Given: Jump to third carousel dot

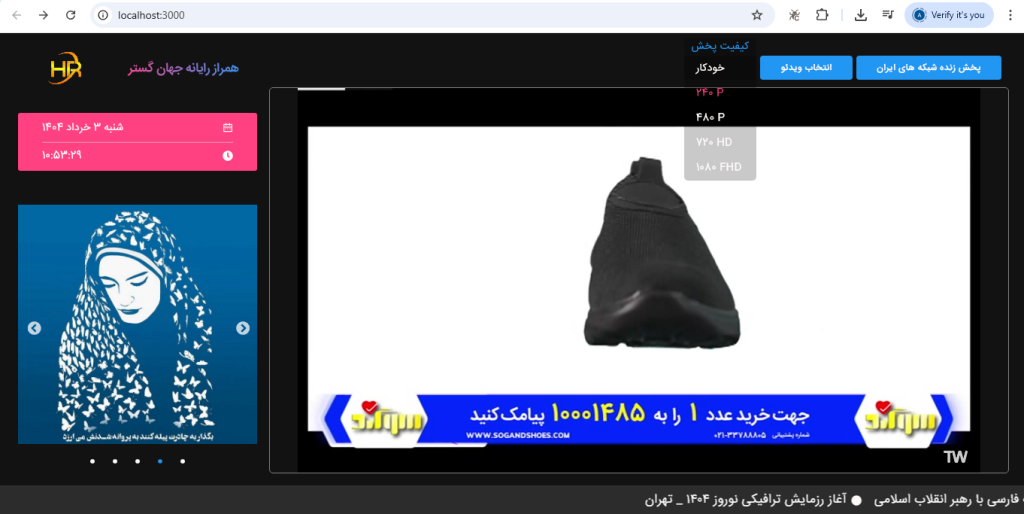Looking at the screenshot, I should click(137, 461).
